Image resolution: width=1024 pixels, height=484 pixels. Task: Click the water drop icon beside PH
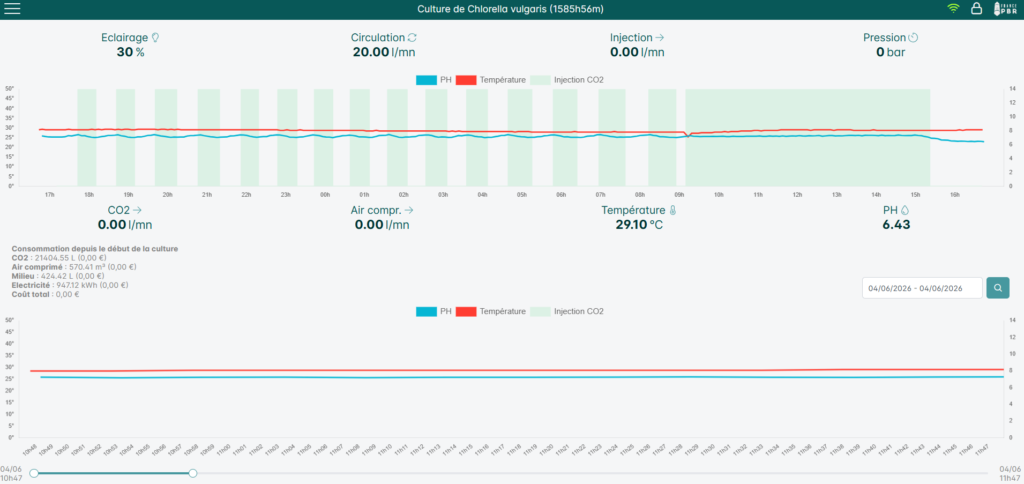pos(904,210)
